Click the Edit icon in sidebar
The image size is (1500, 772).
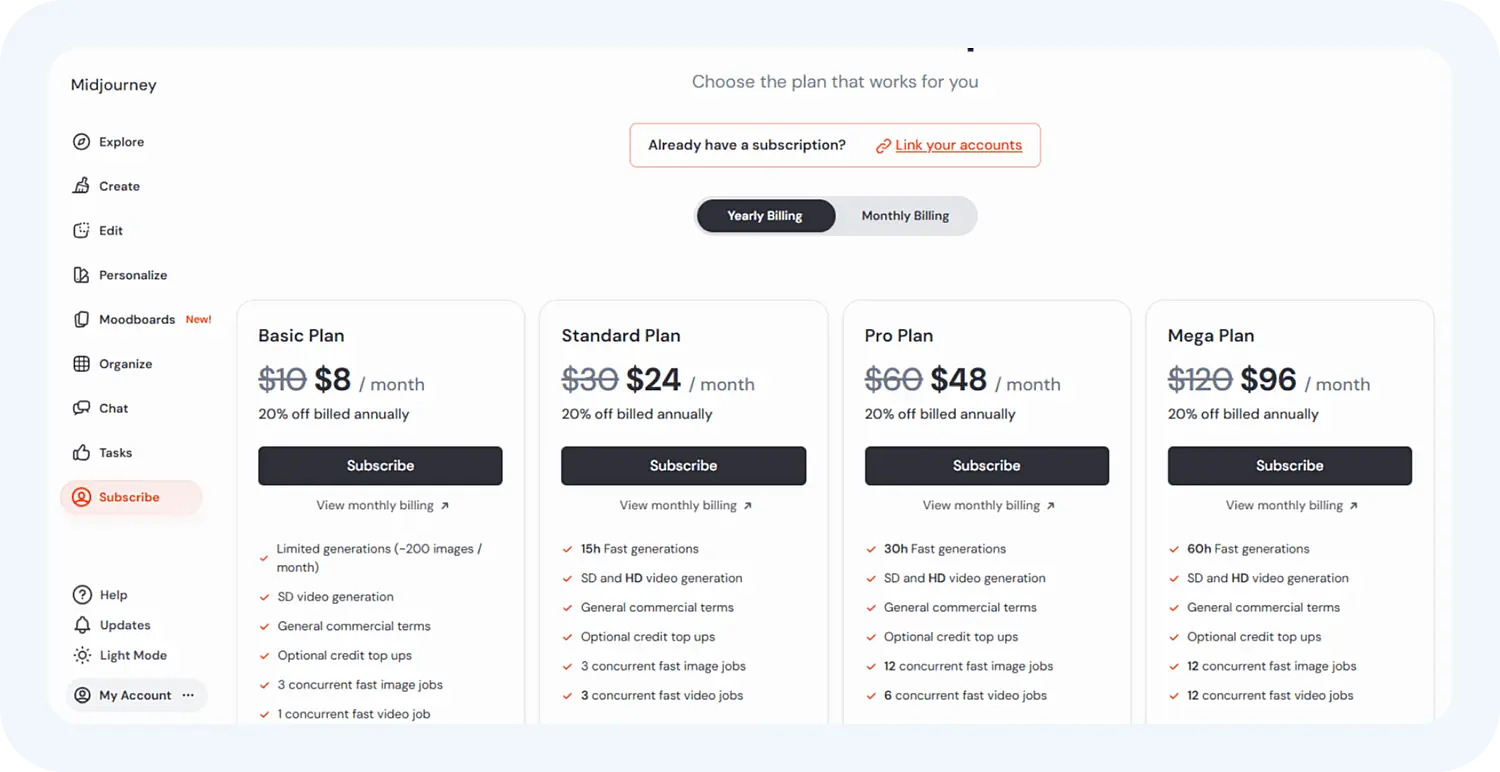tap(82, 231)
